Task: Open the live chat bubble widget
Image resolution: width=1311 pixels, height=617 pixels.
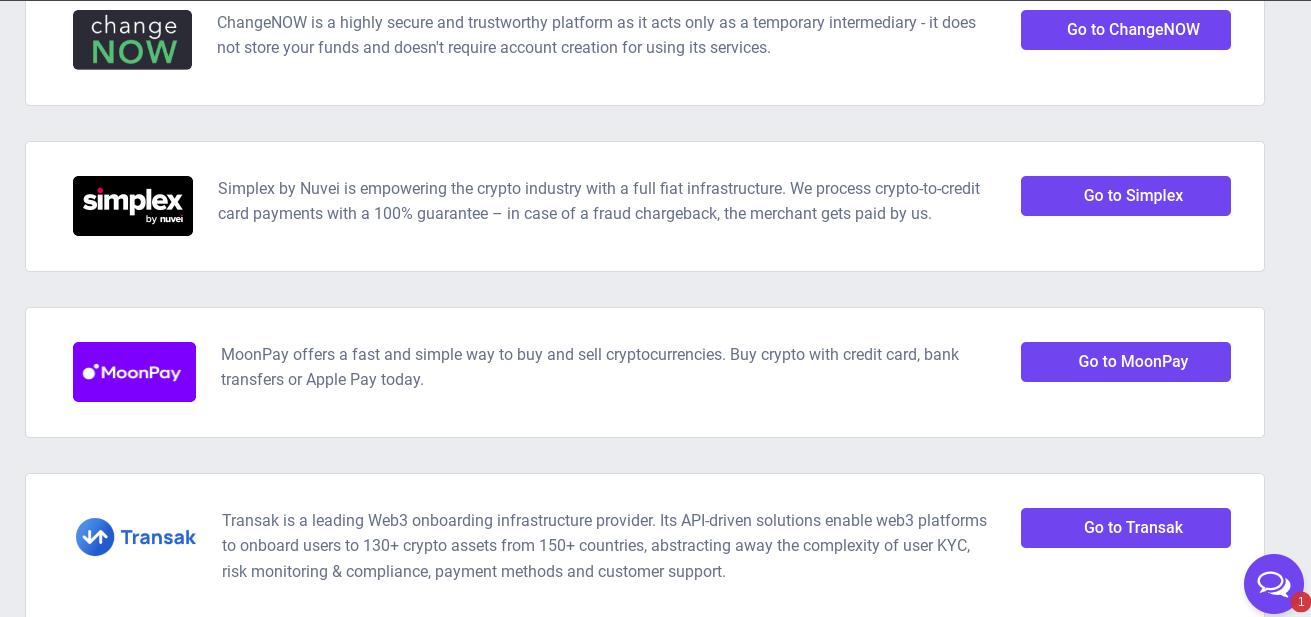Action: 1273,584
